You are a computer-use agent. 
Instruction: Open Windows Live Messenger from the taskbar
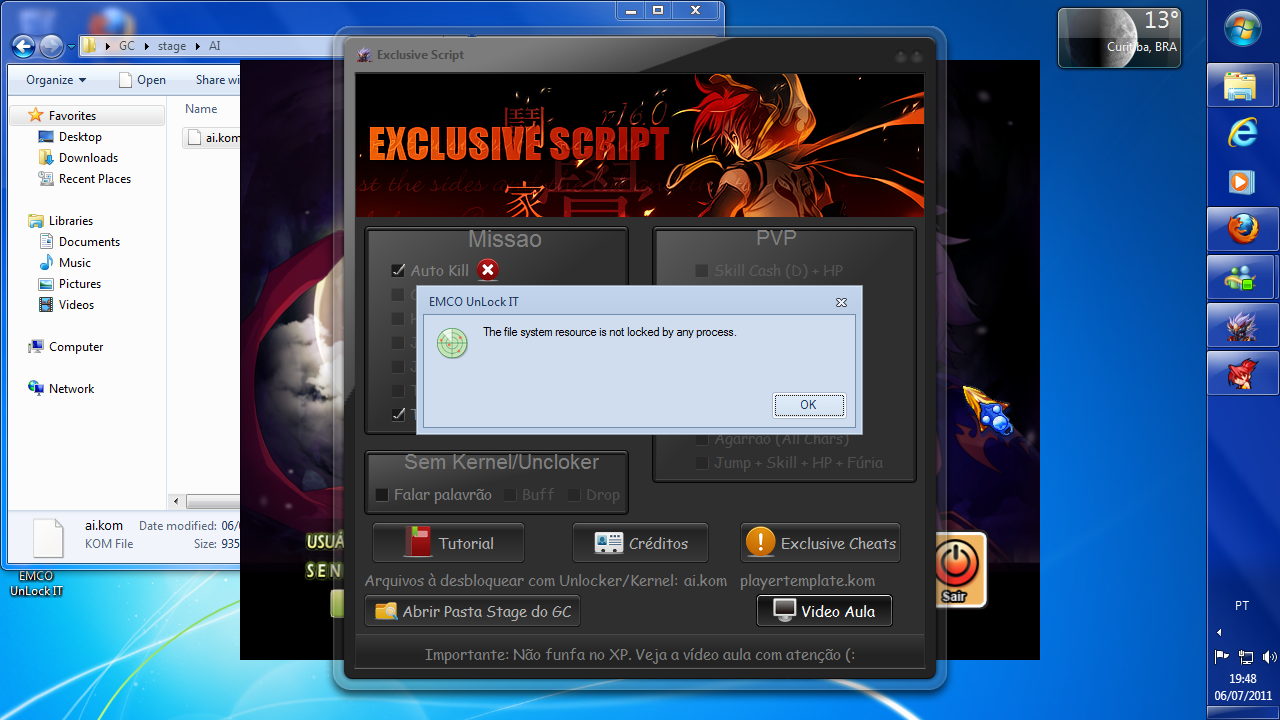coord(1241,277)
